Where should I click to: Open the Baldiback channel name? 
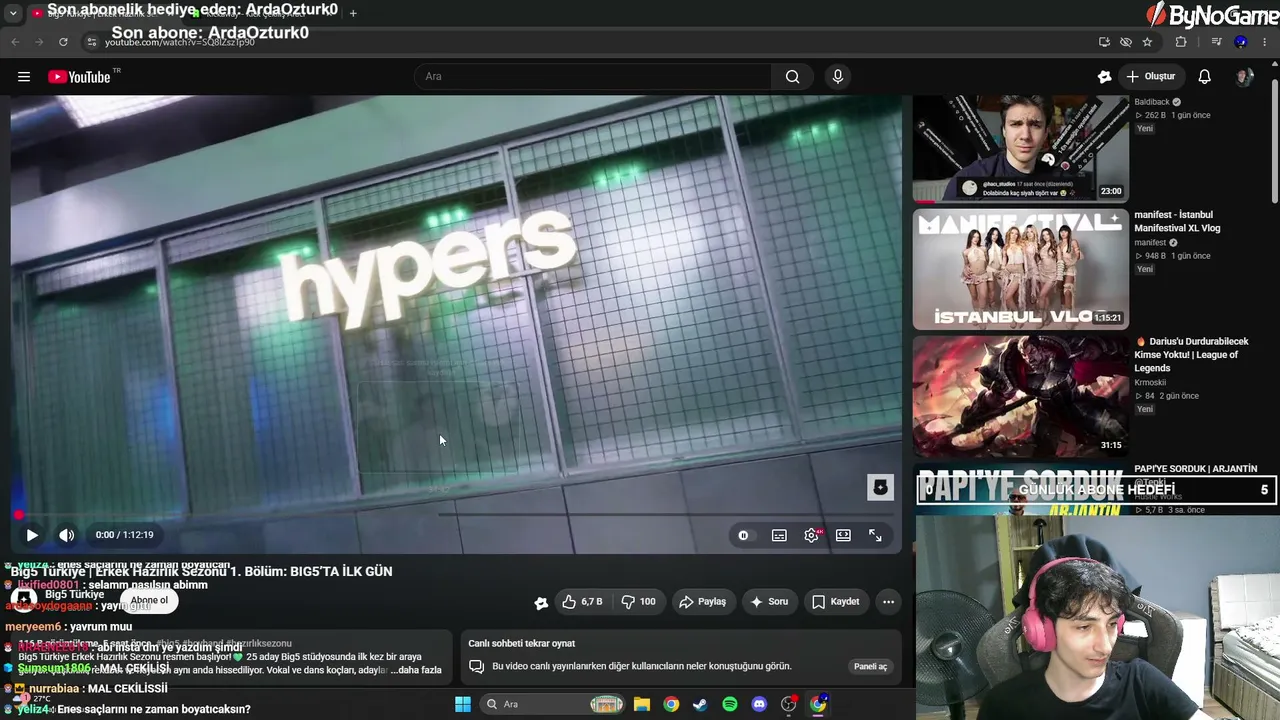[1152, 102]
